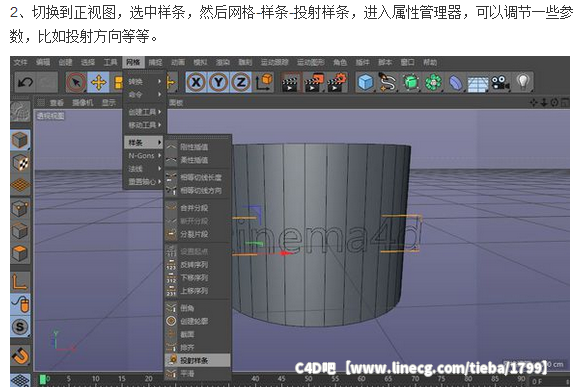Screen dimensions: 581x387
Task: Click the orange magnet sidebar icon
Action: tap(20, 356)
